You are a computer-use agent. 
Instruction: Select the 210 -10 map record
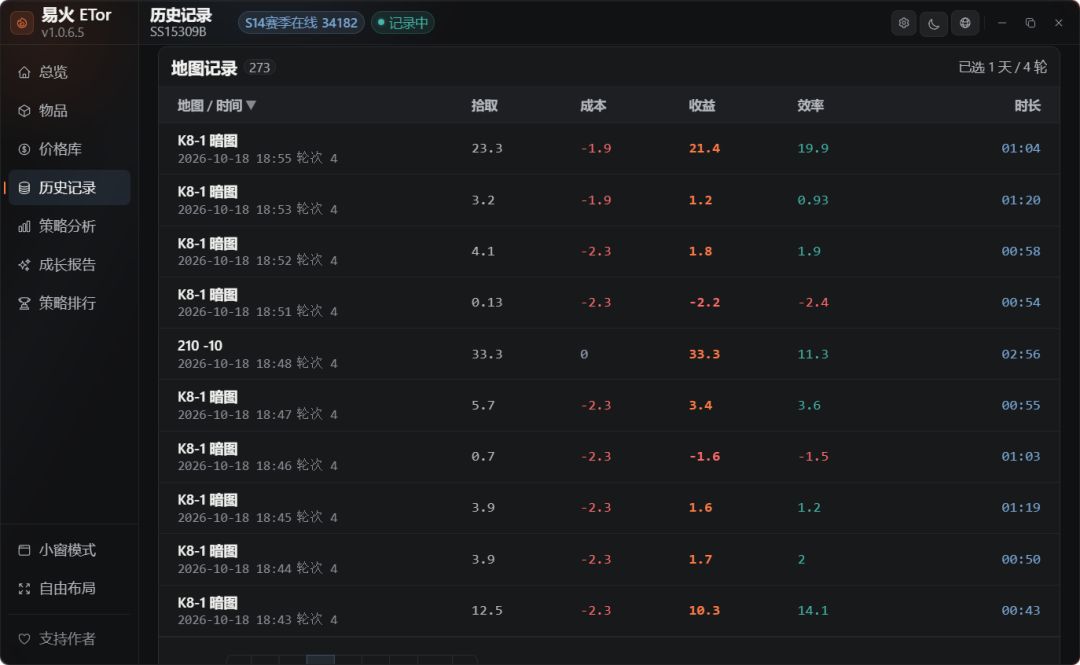point(609,354)
